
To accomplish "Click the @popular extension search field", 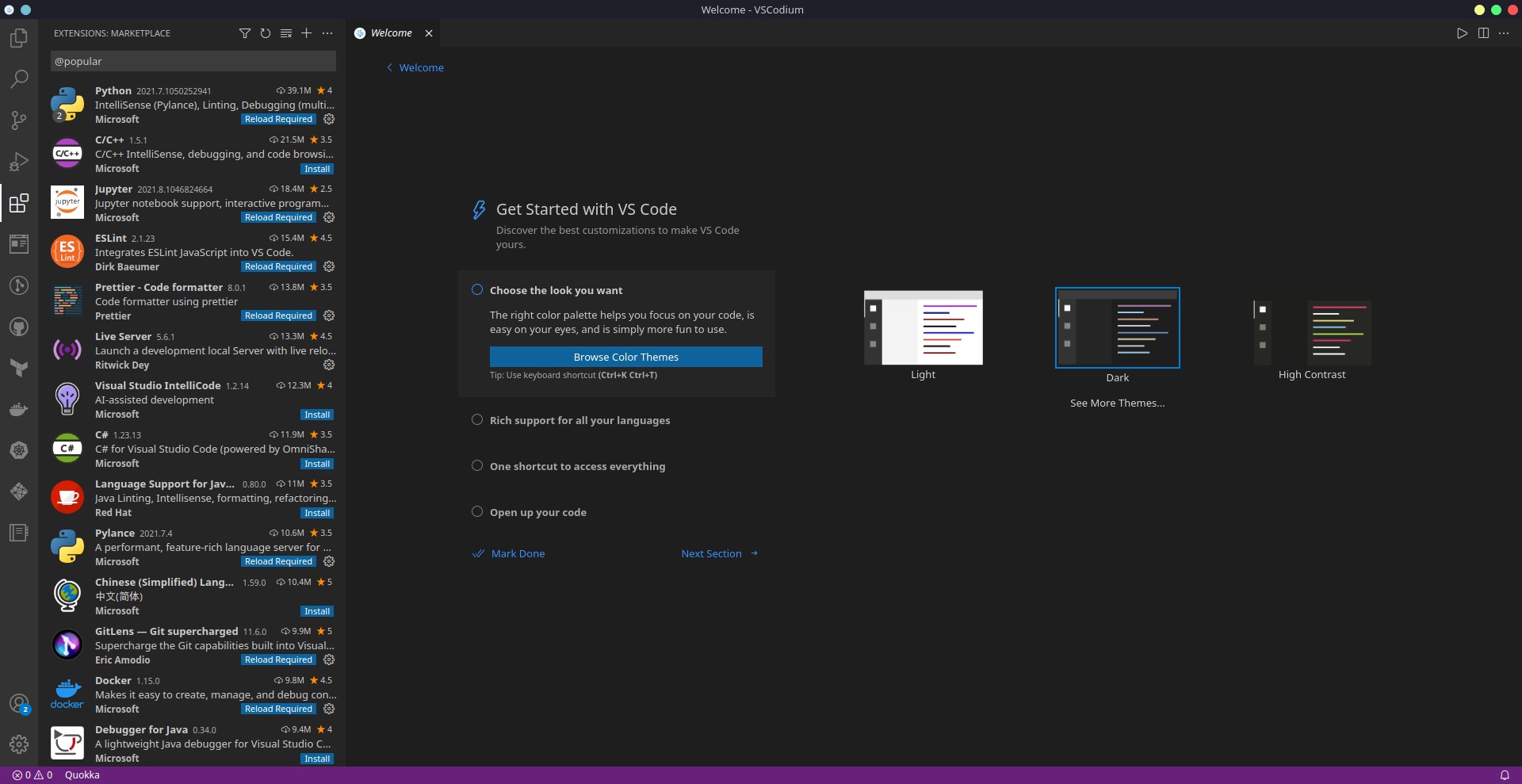I will pyautogui.click(x=193, y=62).
